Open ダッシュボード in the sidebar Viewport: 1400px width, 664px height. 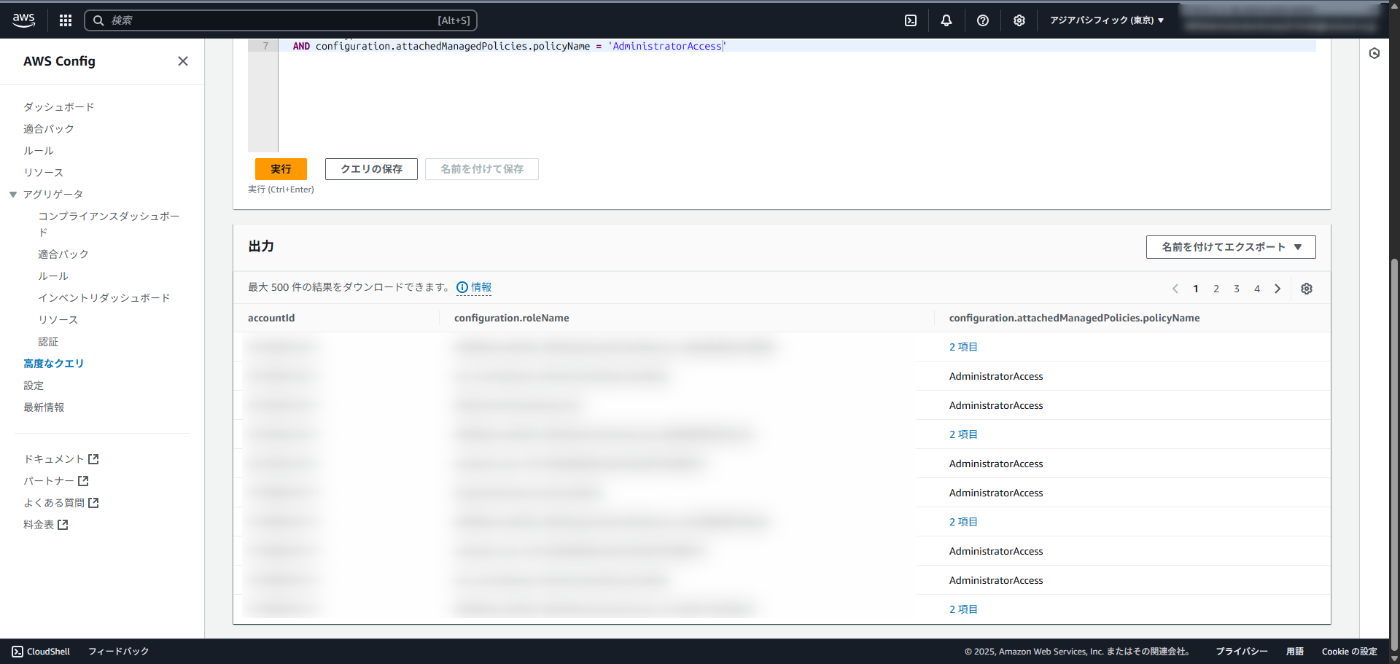59,107
